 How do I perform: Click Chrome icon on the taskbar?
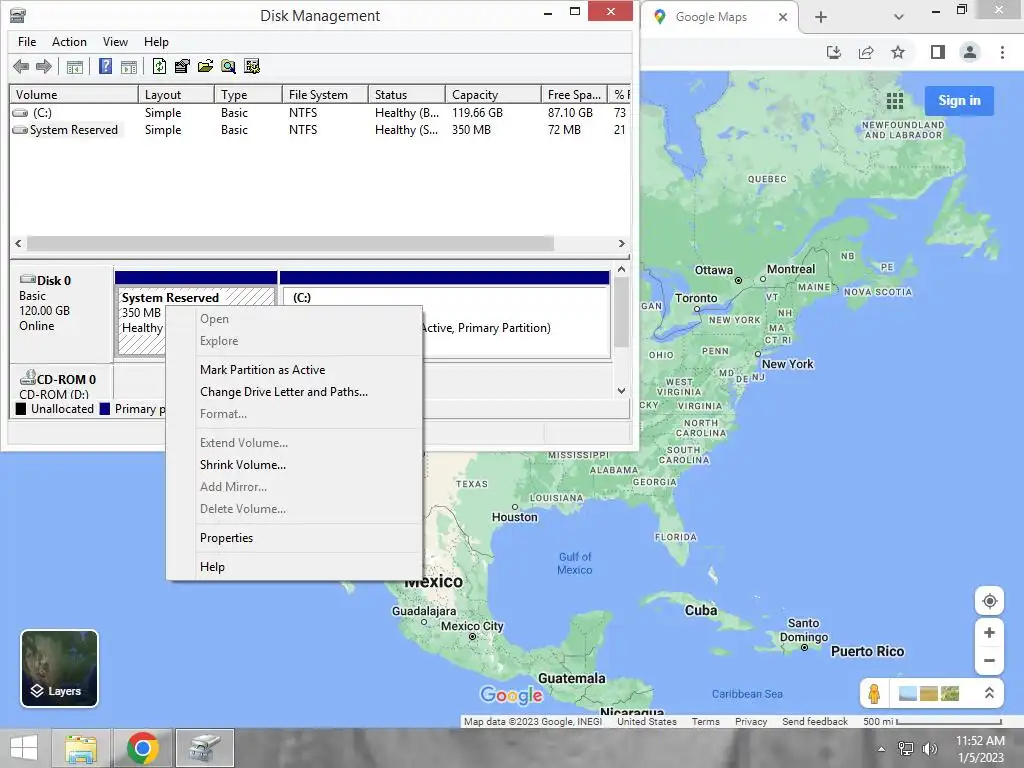tap(142, 748)
